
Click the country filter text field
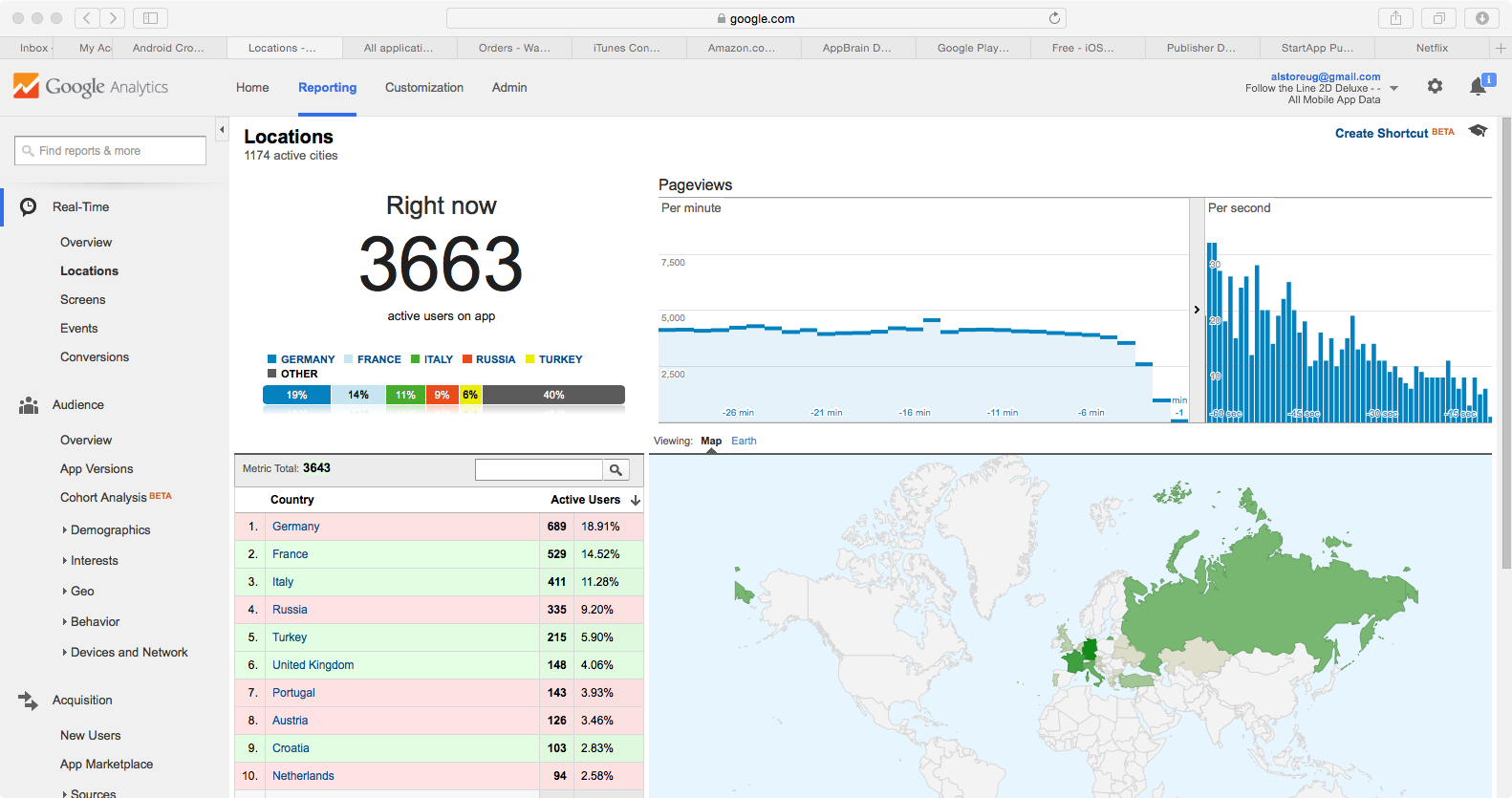click(x=539, y=469)
